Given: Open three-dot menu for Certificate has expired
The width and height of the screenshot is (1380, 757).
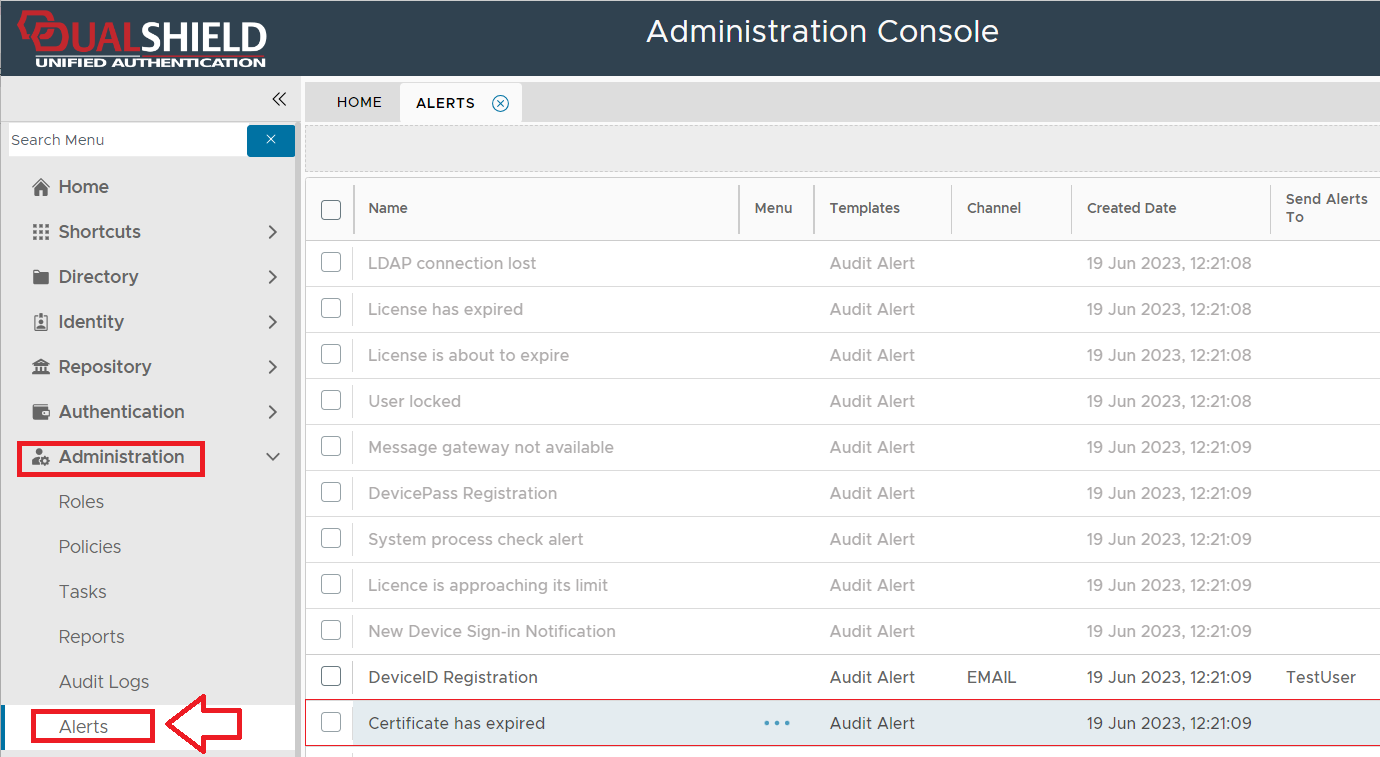Looking at the screenshot, I should click(x=777, y=723).
